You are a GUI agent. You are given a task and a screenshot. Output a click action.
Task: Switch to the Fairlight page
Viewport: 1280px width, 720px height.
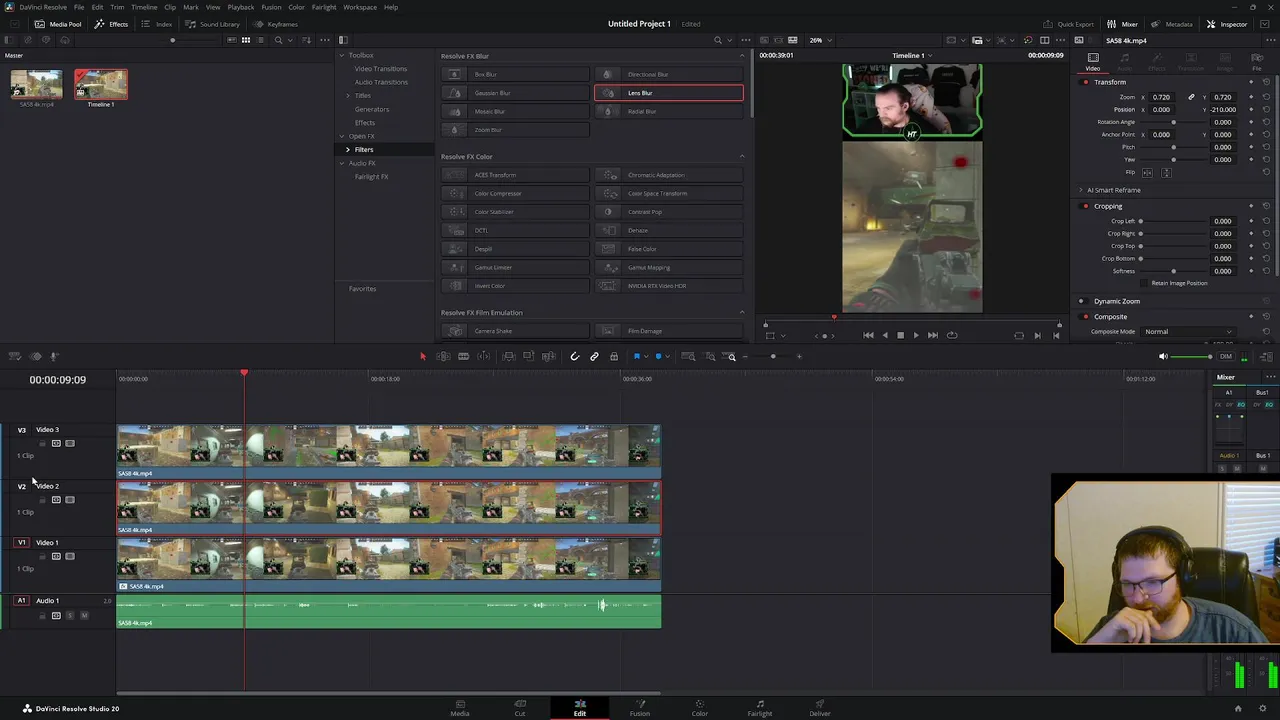[760, 708]
